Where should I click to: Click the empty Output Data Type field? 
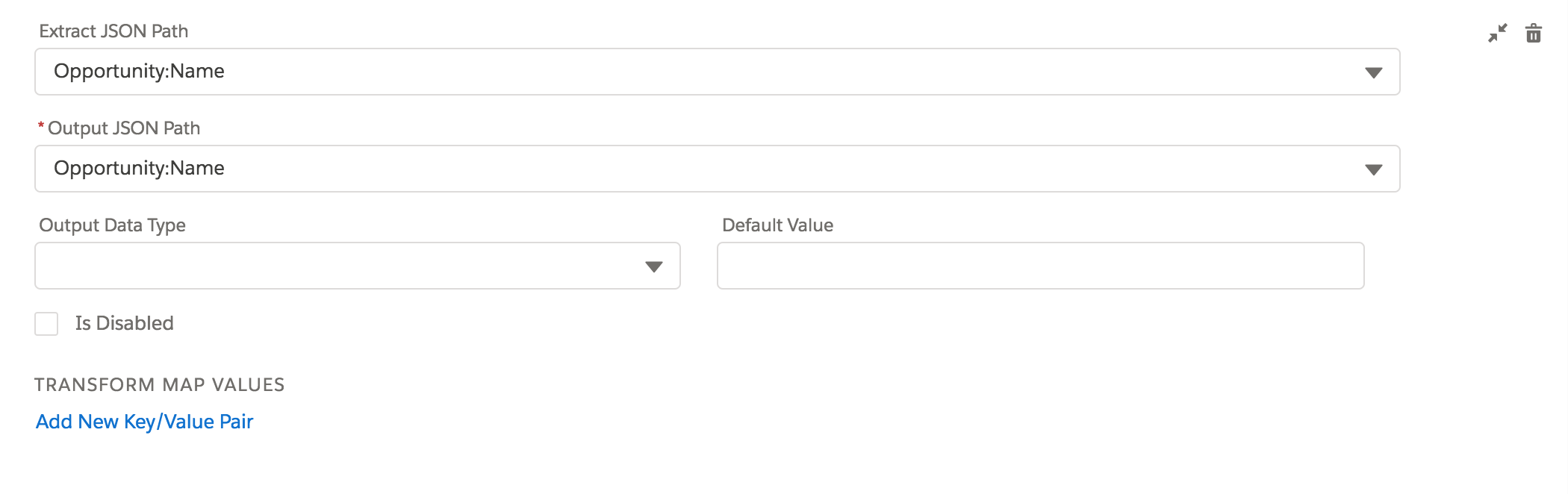[336, 266]
